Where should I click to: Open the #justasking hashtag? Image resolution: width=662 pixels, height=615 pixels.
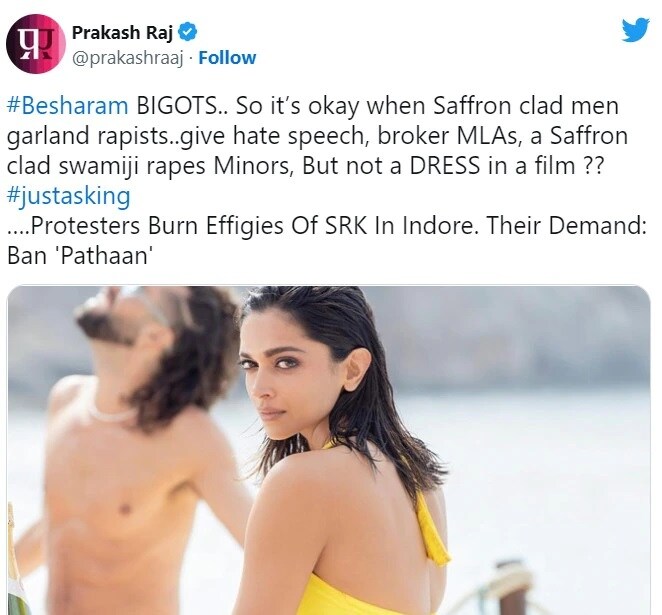(69, 196)
